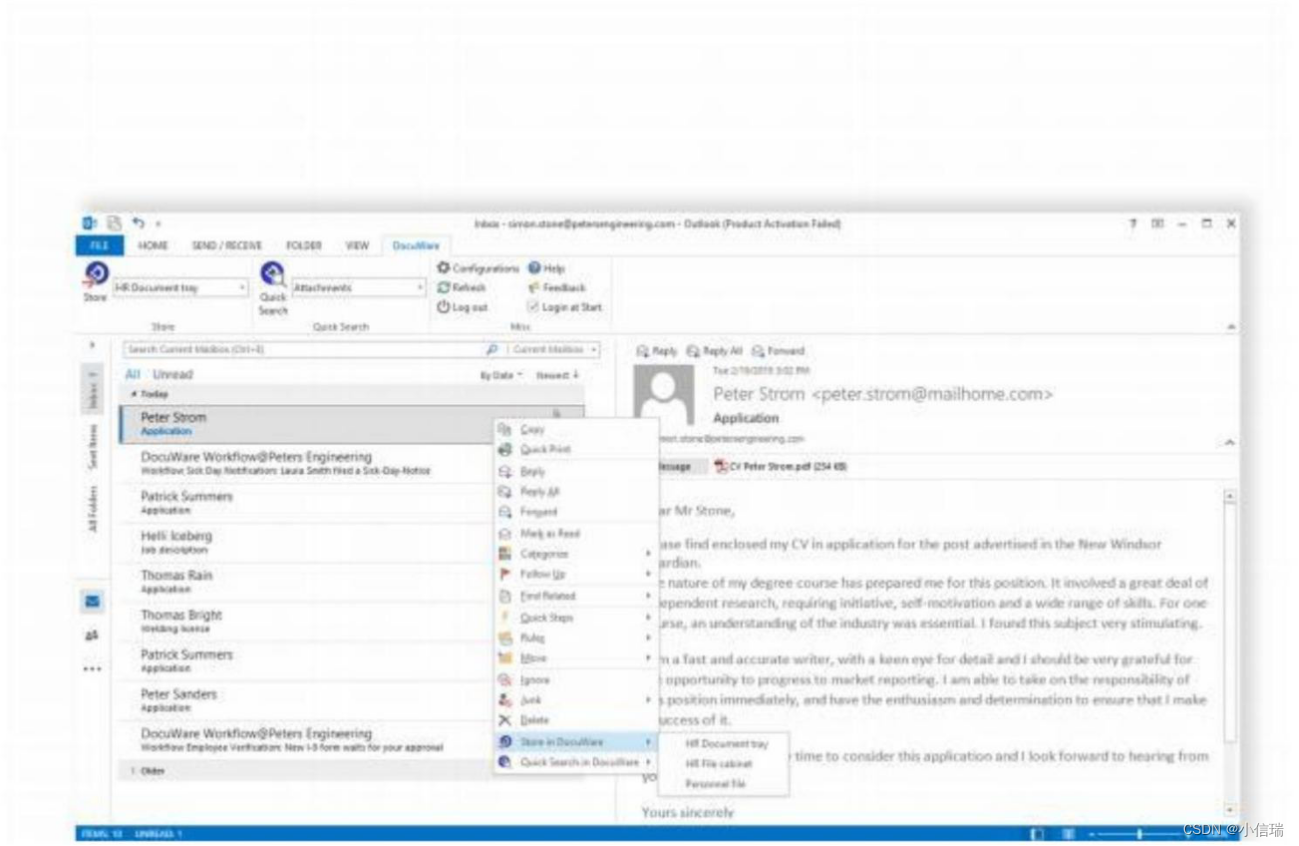Select Personnel file in the submenu
Viewport: 1299px width, 846px height.
[x=715, y=784]
